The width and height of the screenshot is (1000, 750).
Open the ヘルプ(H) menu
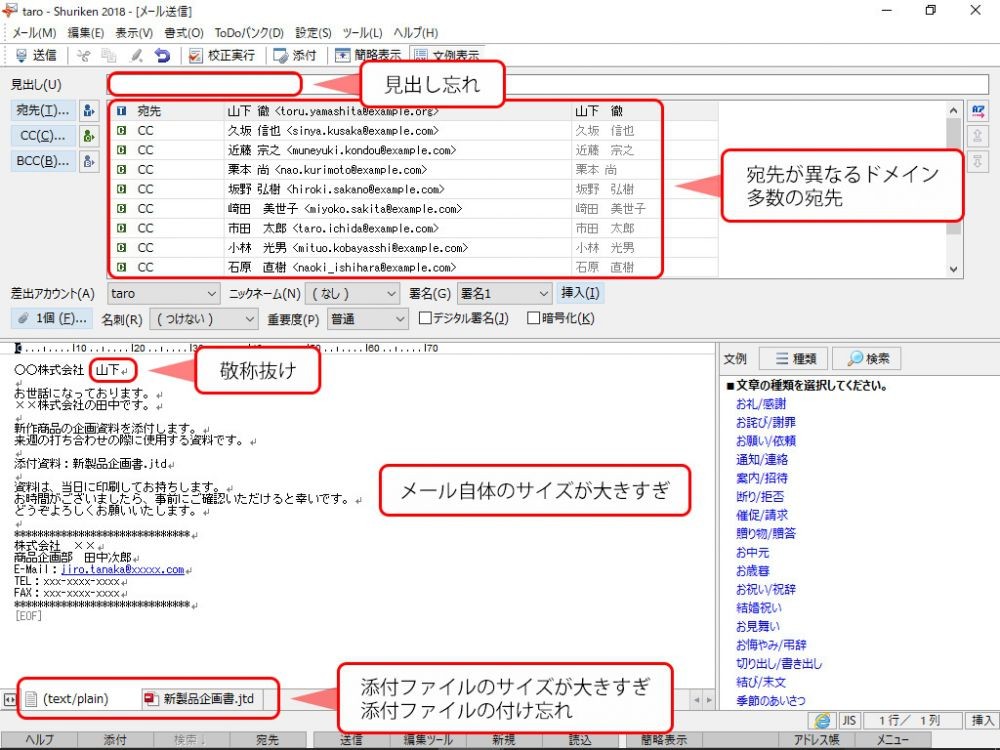(x=415, y=33)
